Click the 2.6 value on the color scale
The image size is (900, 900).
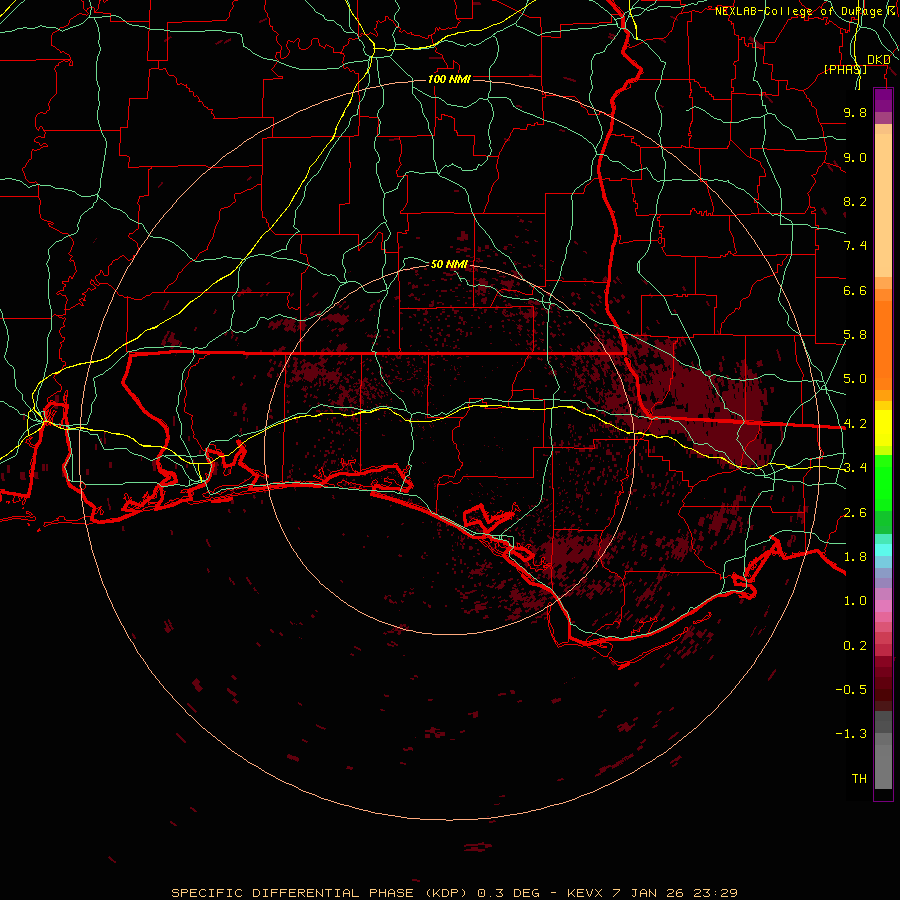[x=855, y=513]
